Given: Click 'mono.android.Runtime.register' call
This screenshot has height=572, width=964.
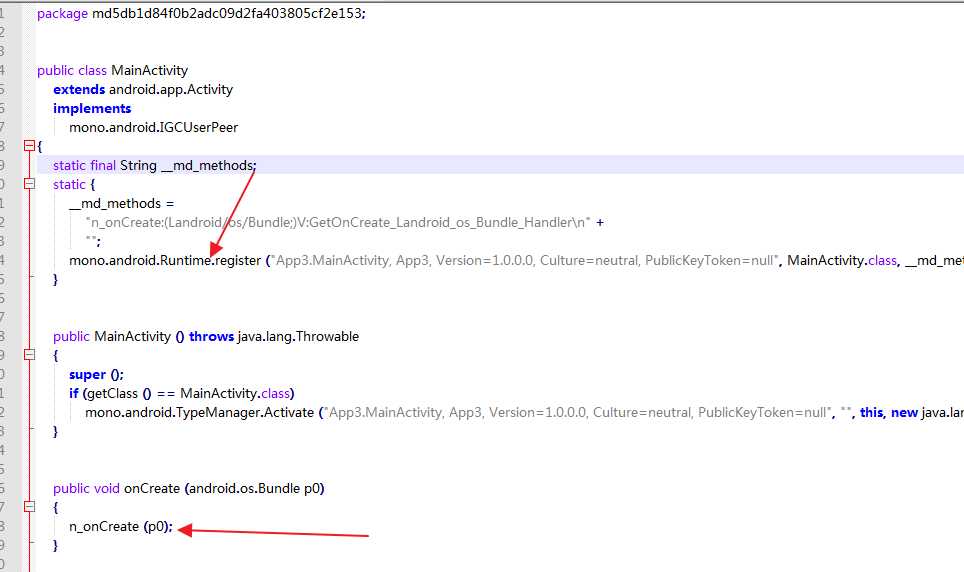Looking at the screenshot, I should [165, 261].
